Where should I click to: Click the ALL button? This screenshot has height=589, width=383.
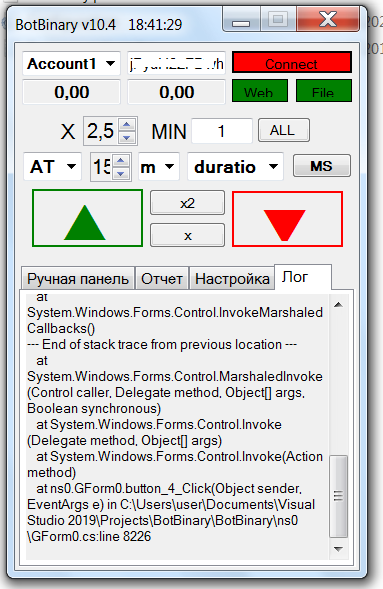pyautogui.click(x=283, y=130)
